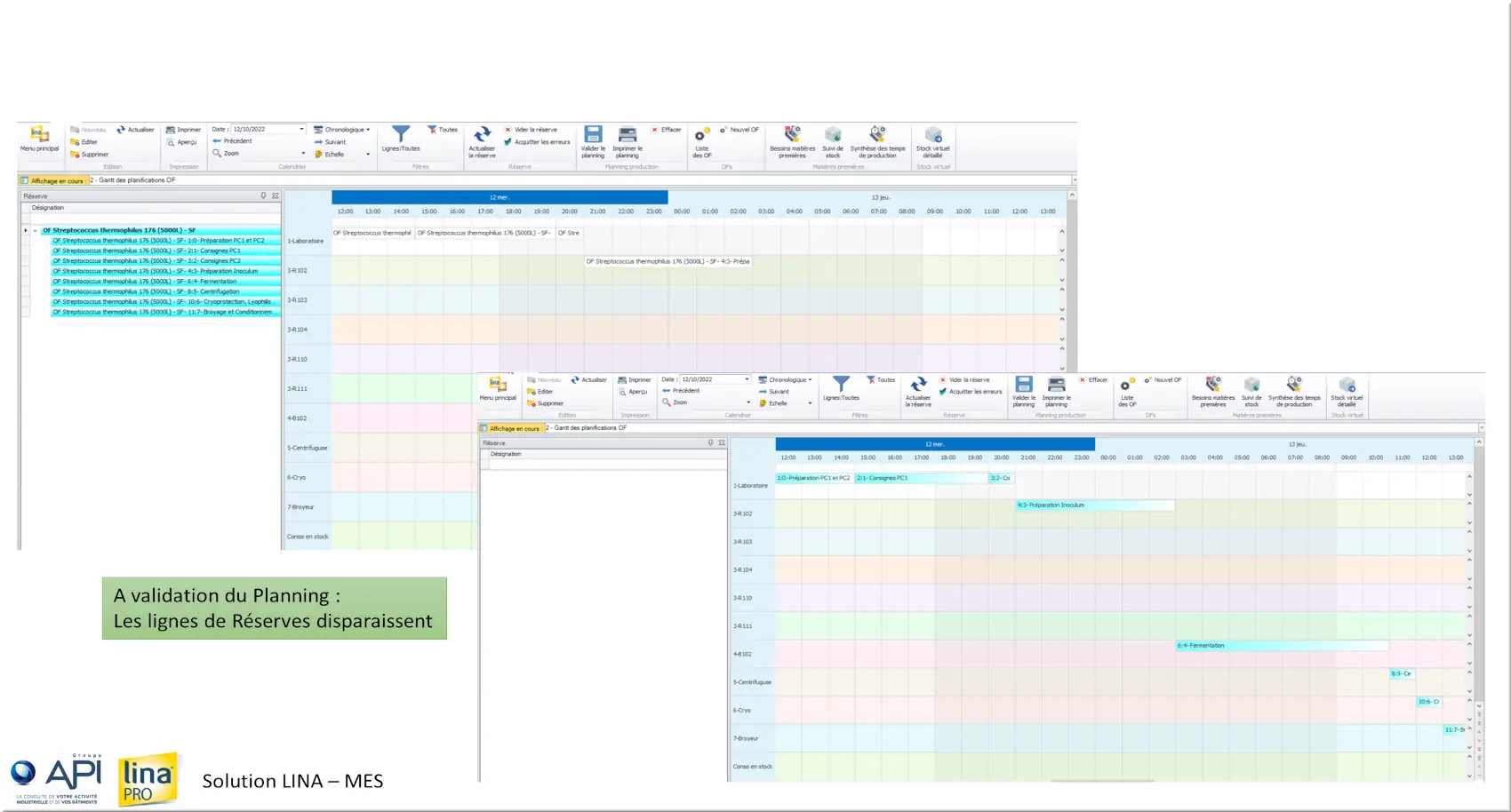The width and height of the screenshot is (1511, 812).
Task: Open the Chronologique dropdown in the back window
Action: point(368,130)
